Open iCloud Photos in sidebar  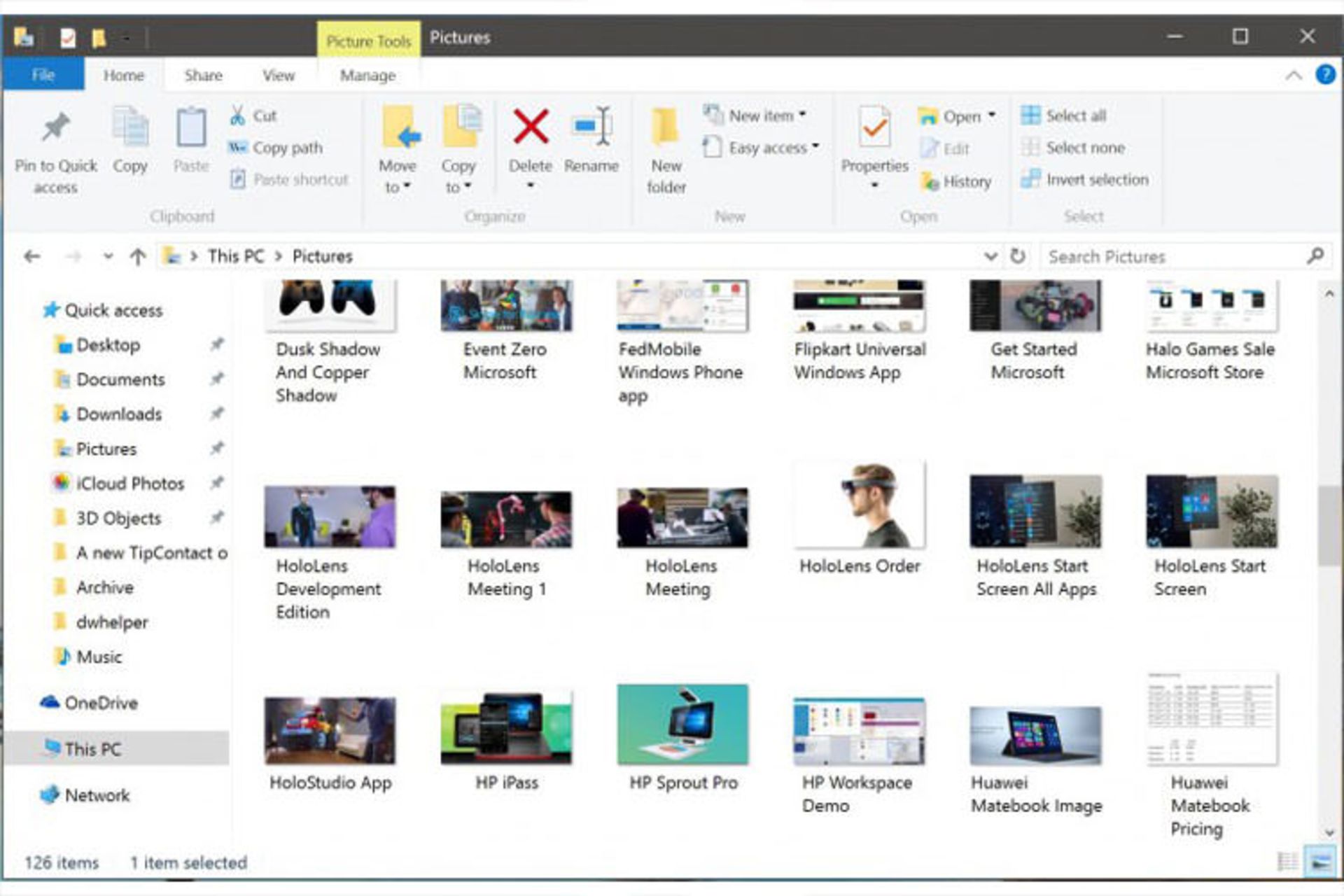pyautogui.click(x=118, y=483)
